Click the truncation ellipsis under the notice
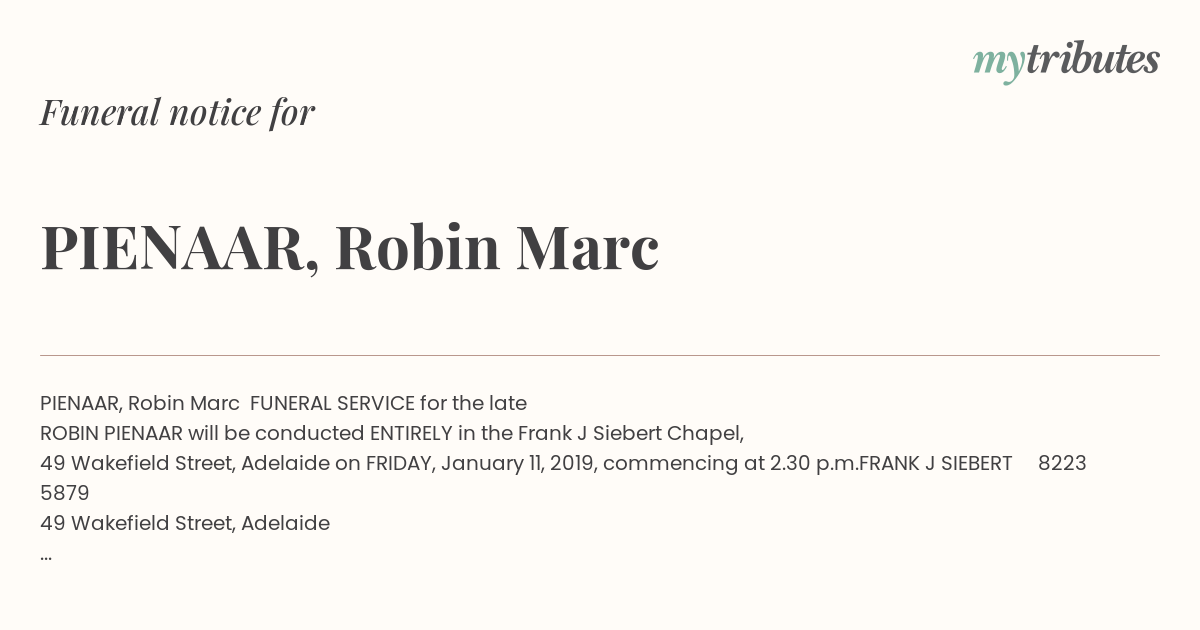 click(x=46, y=557)
